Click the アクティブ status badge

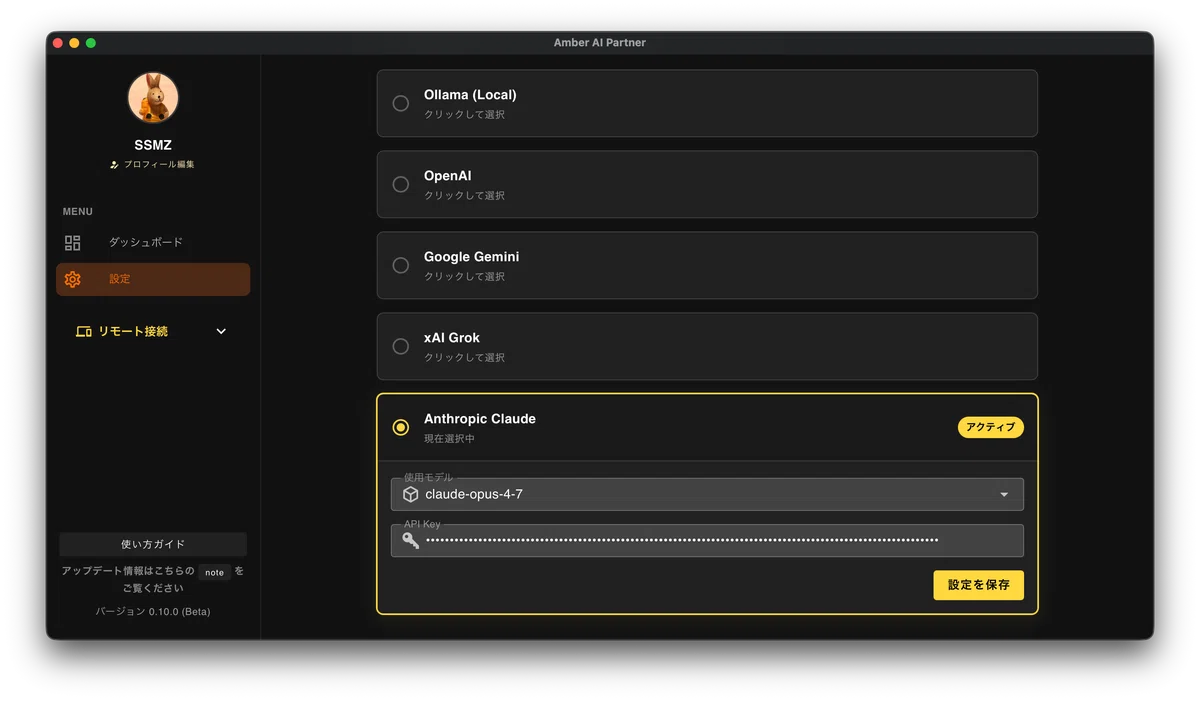coord(991,427)
